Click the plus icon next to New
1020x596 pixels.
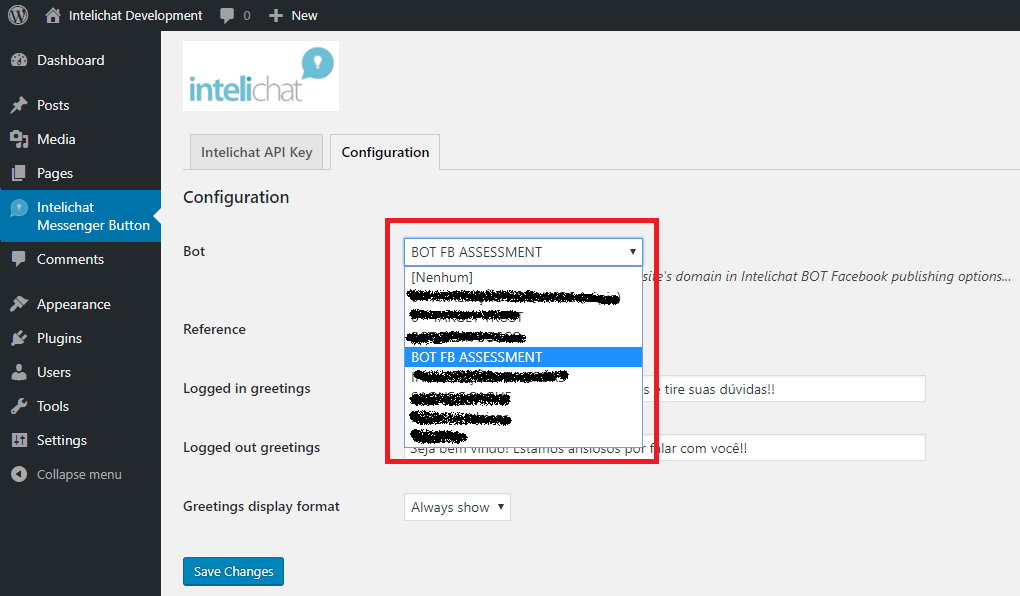coord(276,16)
